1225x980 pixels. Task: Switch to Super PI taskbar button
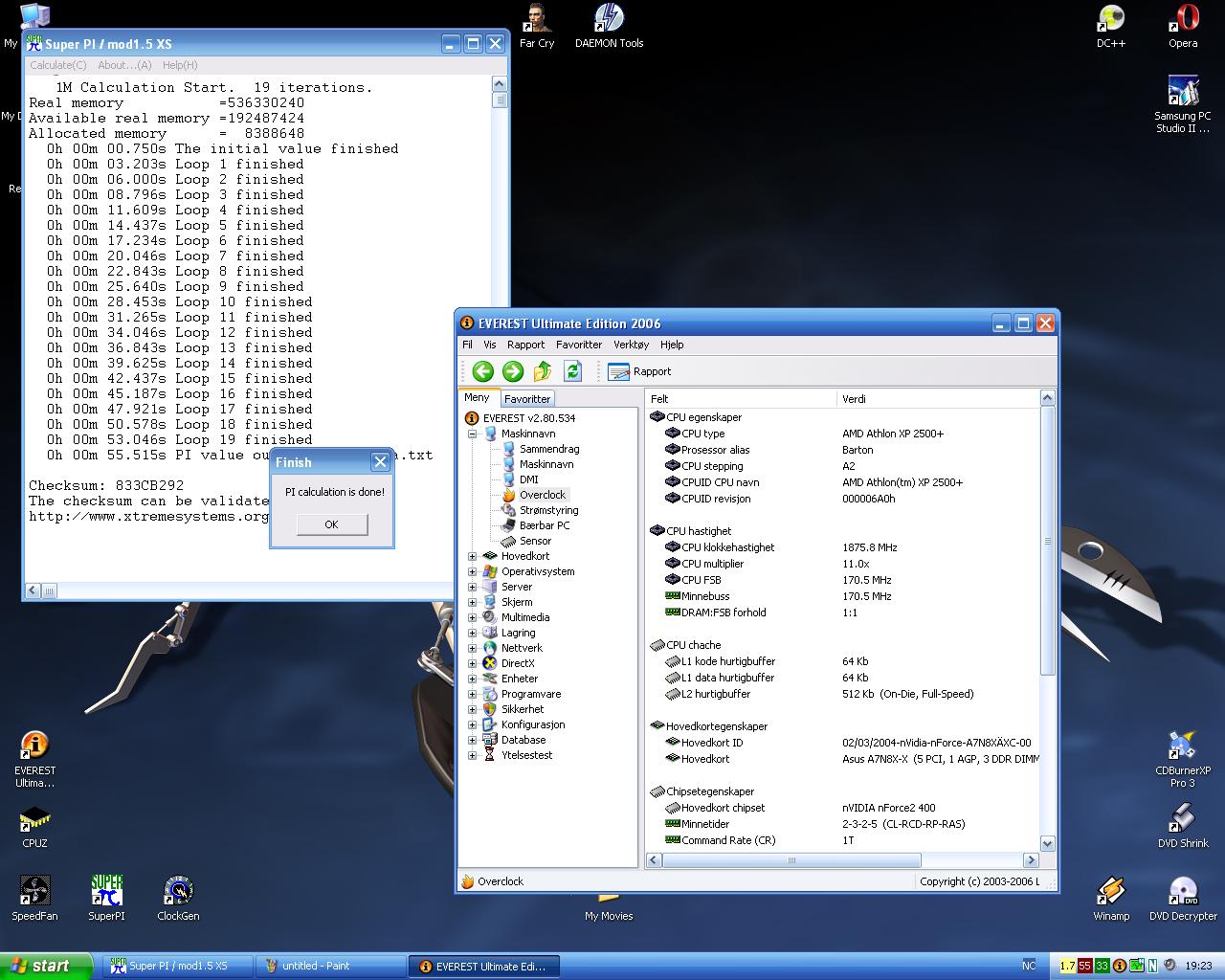pyautogui.click(x=178, y=966)
